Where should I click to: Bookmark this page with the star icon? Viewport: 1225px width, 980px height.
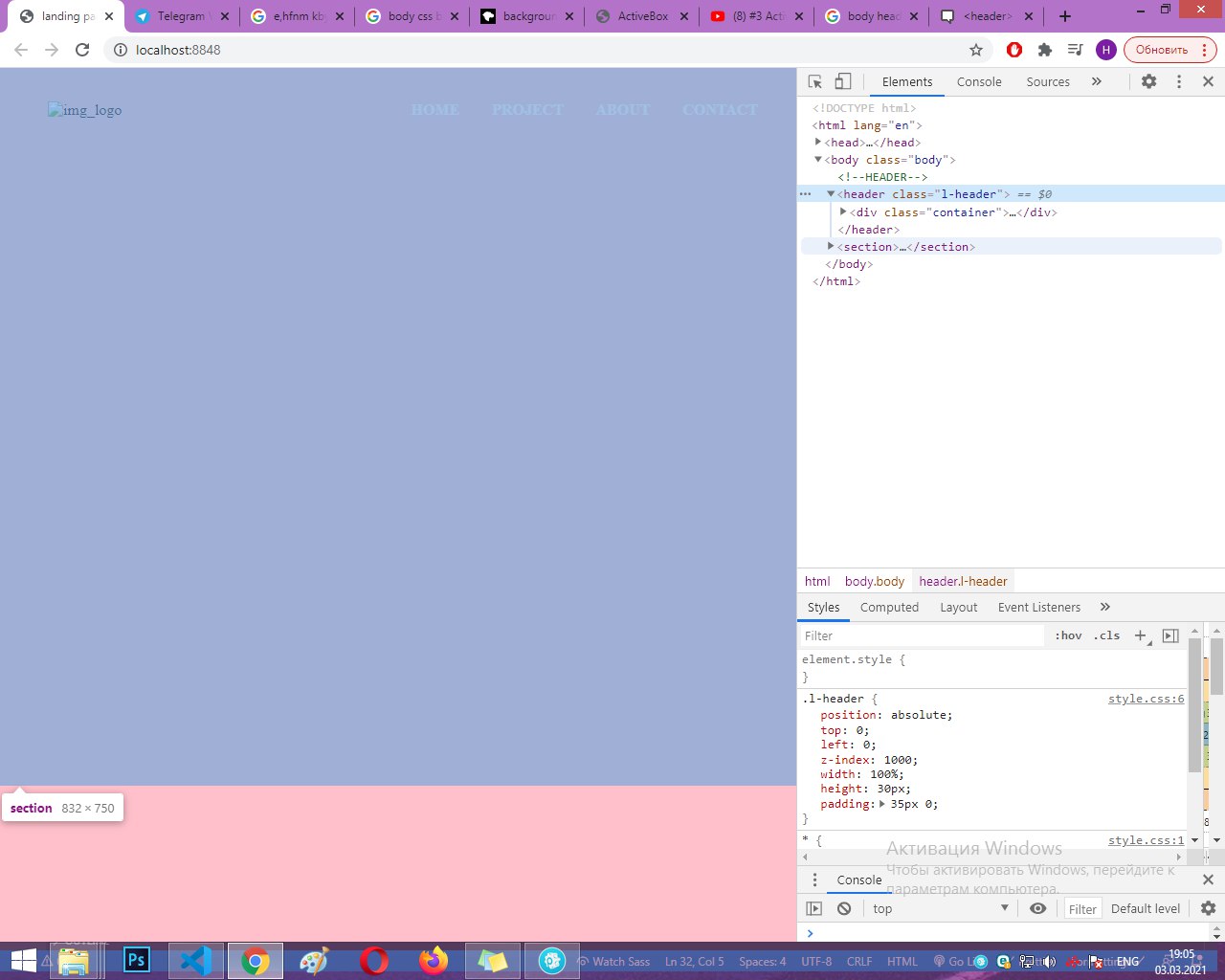[976, 50]
